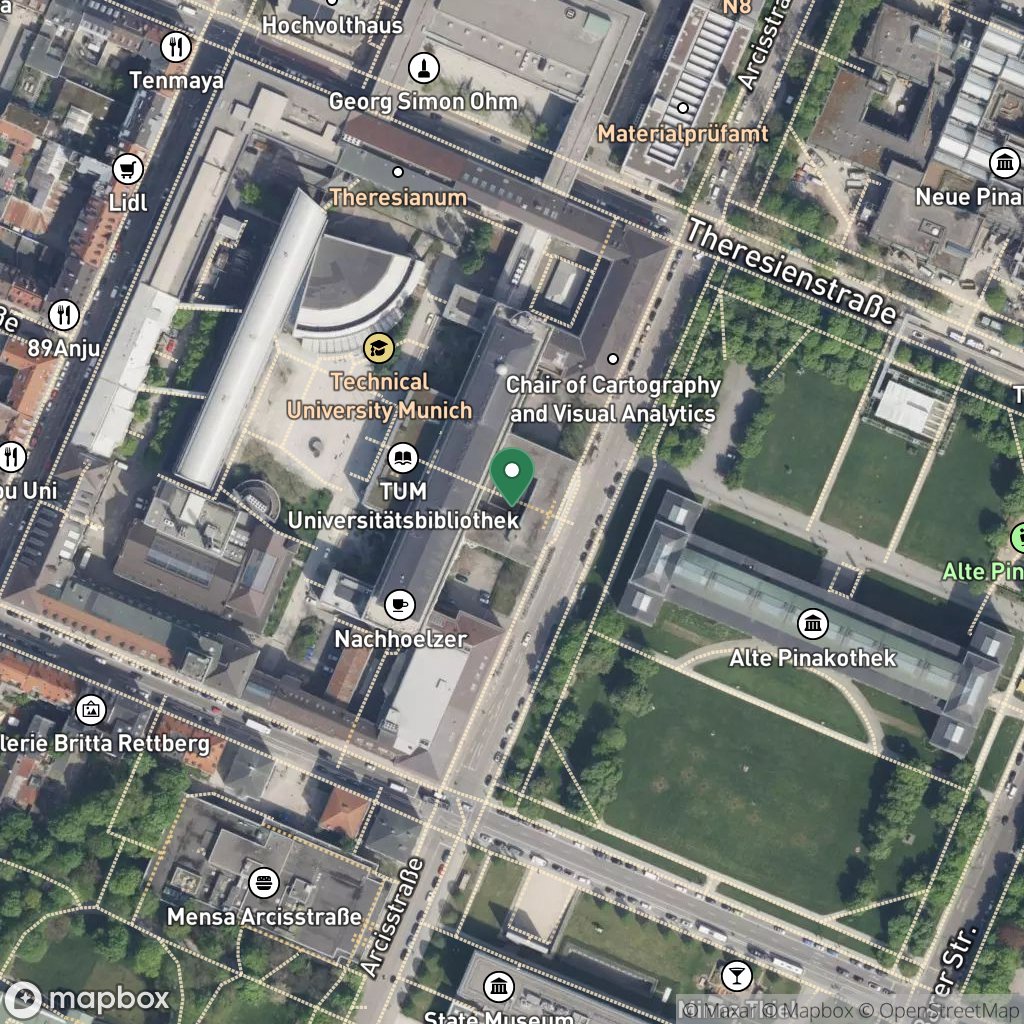Click the 89Anju restaurant icon

(64, 315)
